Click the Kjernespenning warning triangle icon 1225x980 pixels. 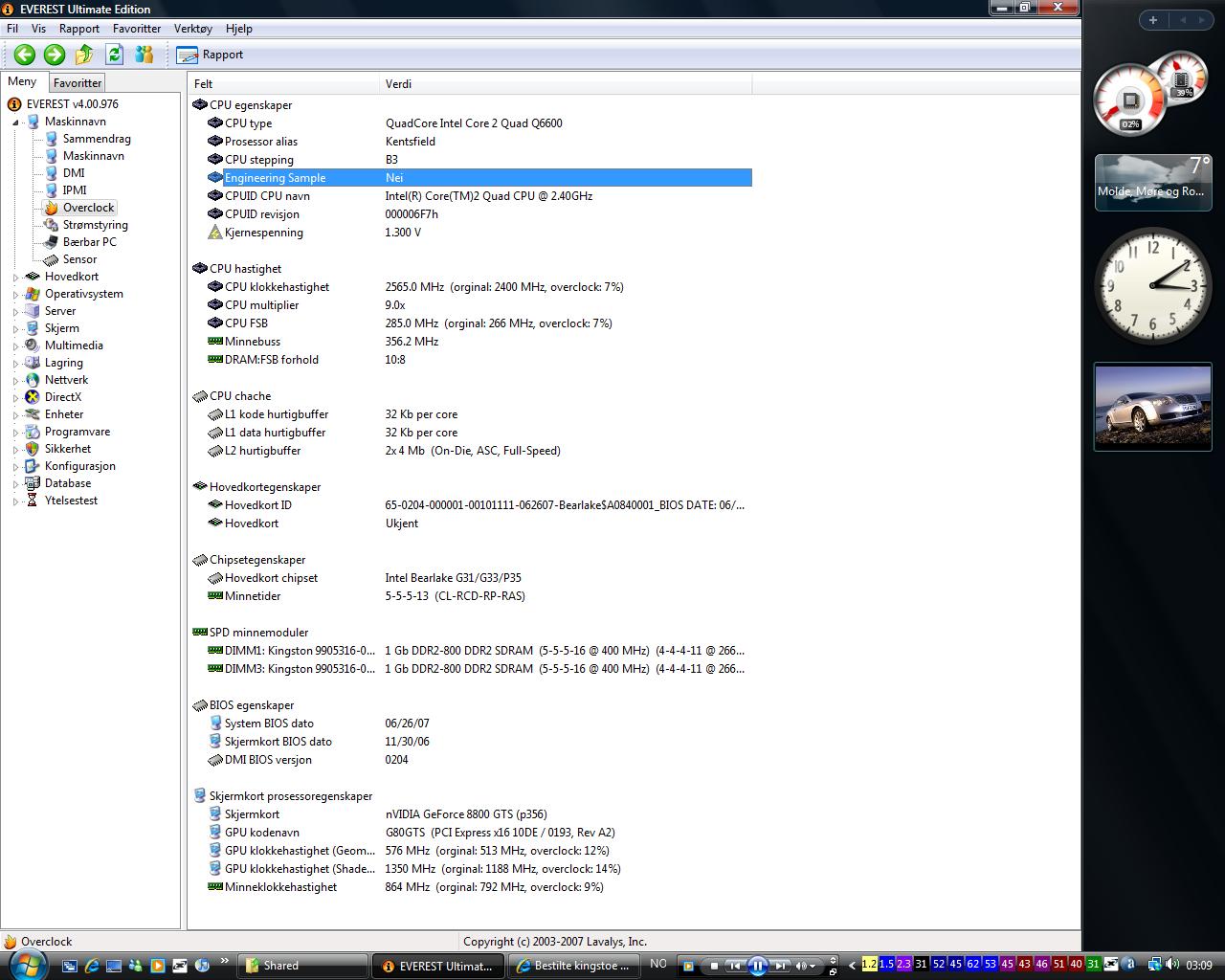pos(215,233)
